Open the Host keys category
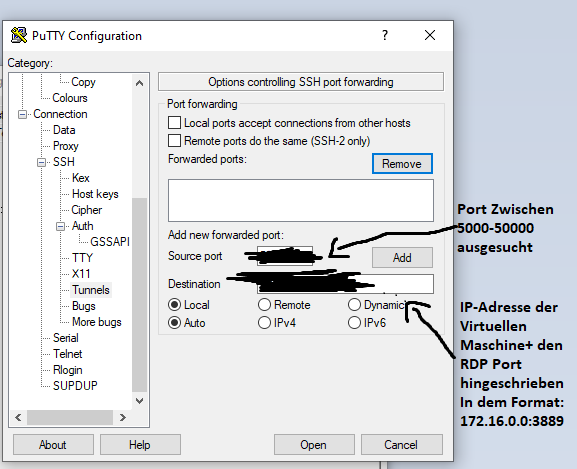The image size is (577, 469). (x=95, y=194)
